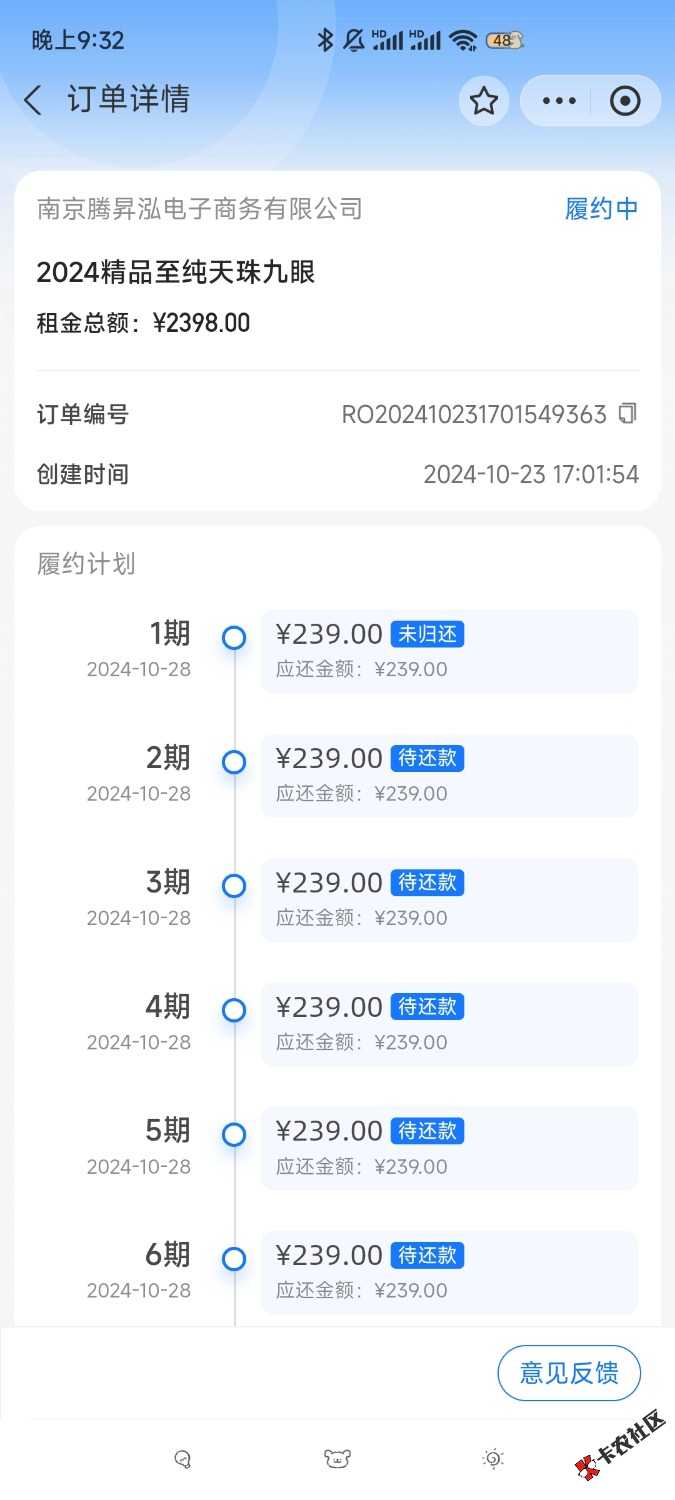Viewport: 675px width, 1500px height.
Task: Tap the company name 南京腾昇泓电子商务有限公司
Action: pyautogui.click(x=200, y=208)
